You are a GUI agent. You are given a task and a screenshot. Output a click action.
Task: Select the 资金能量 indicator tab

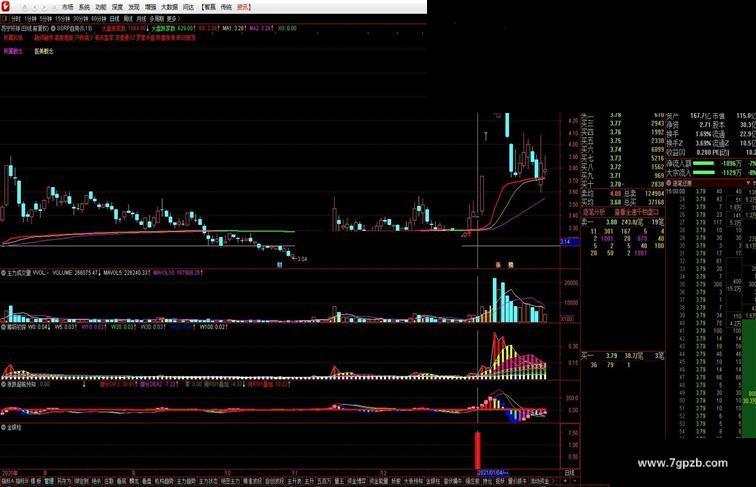(x=378, y=481)
